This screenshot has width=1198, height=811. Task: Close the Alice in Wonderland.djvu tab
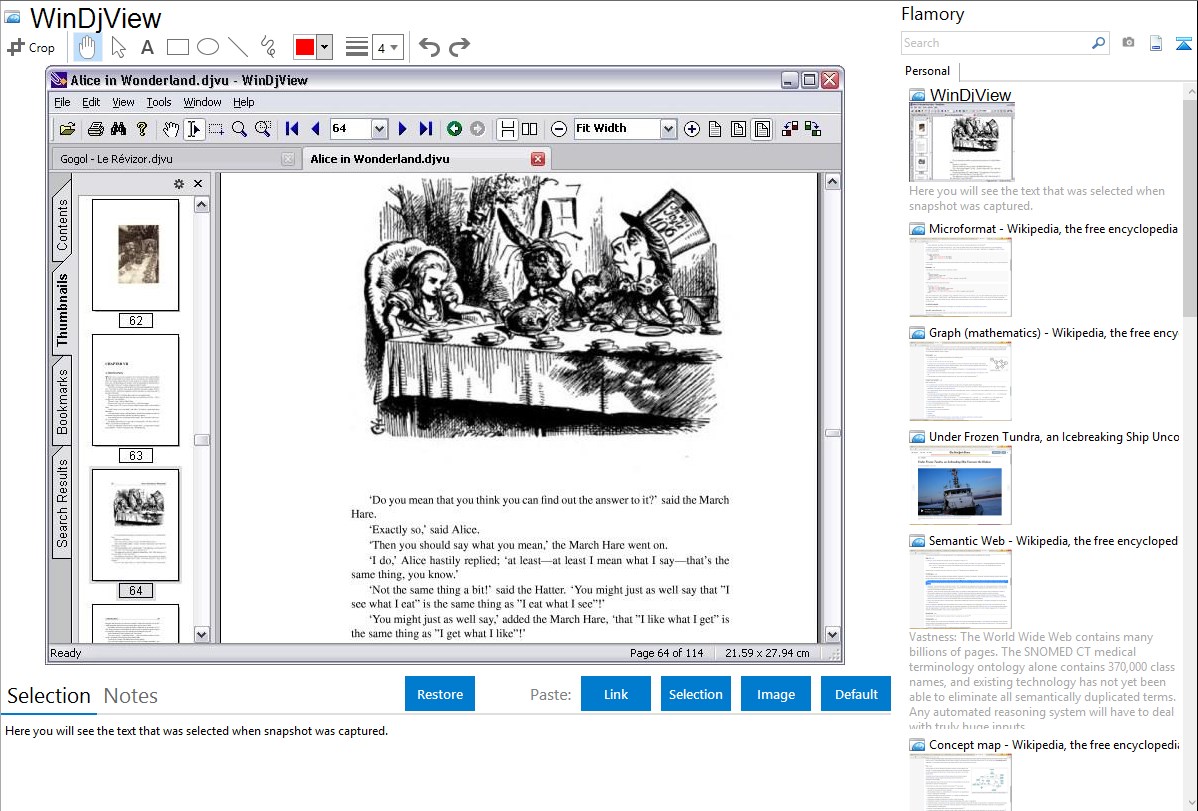[x=538, y=159]
